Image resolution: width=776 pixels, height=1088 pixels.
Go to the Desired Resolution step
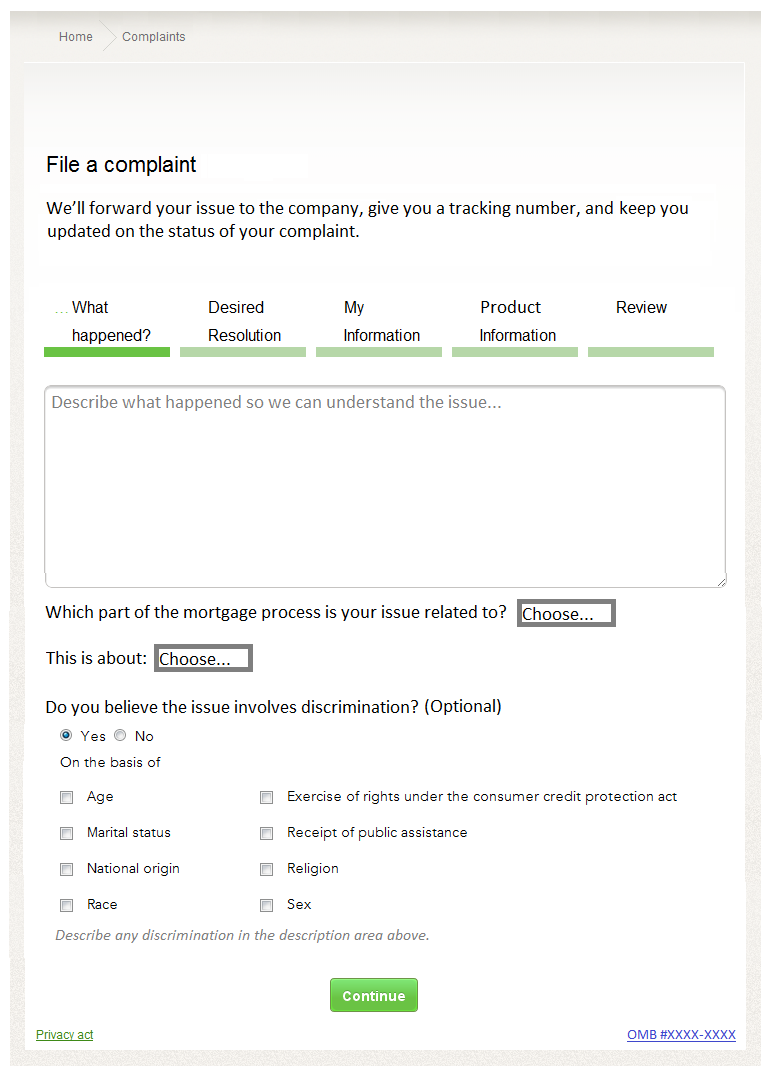pyautogui.click(x=244, y=322)
